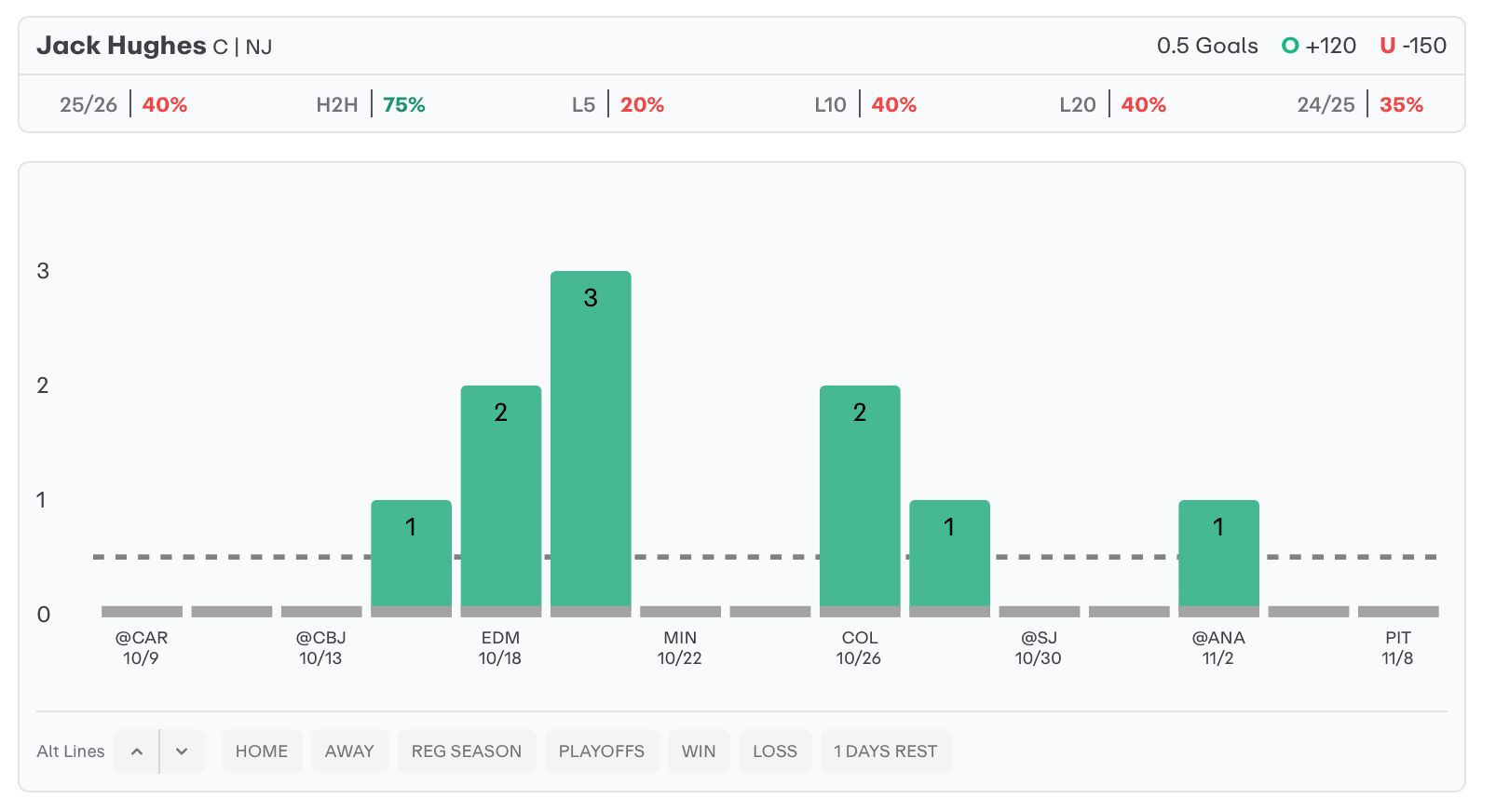Enable the REG SEASON filter
Image resolution: width=1496 pixels, height=812 pixels.
pyautogui.click(x=467, y=751)
